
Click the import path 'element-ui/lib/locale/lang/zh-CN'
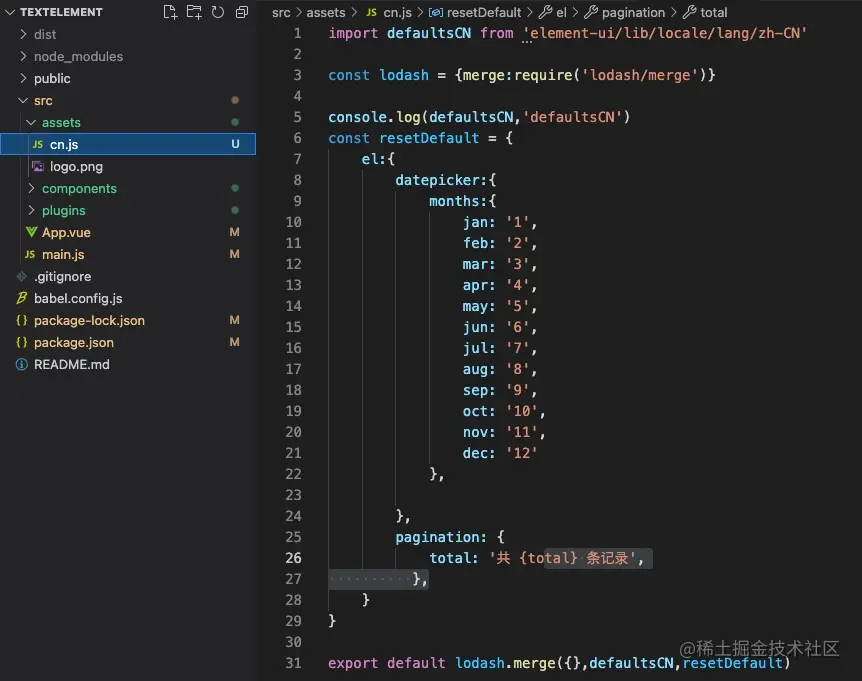(665, 33)
